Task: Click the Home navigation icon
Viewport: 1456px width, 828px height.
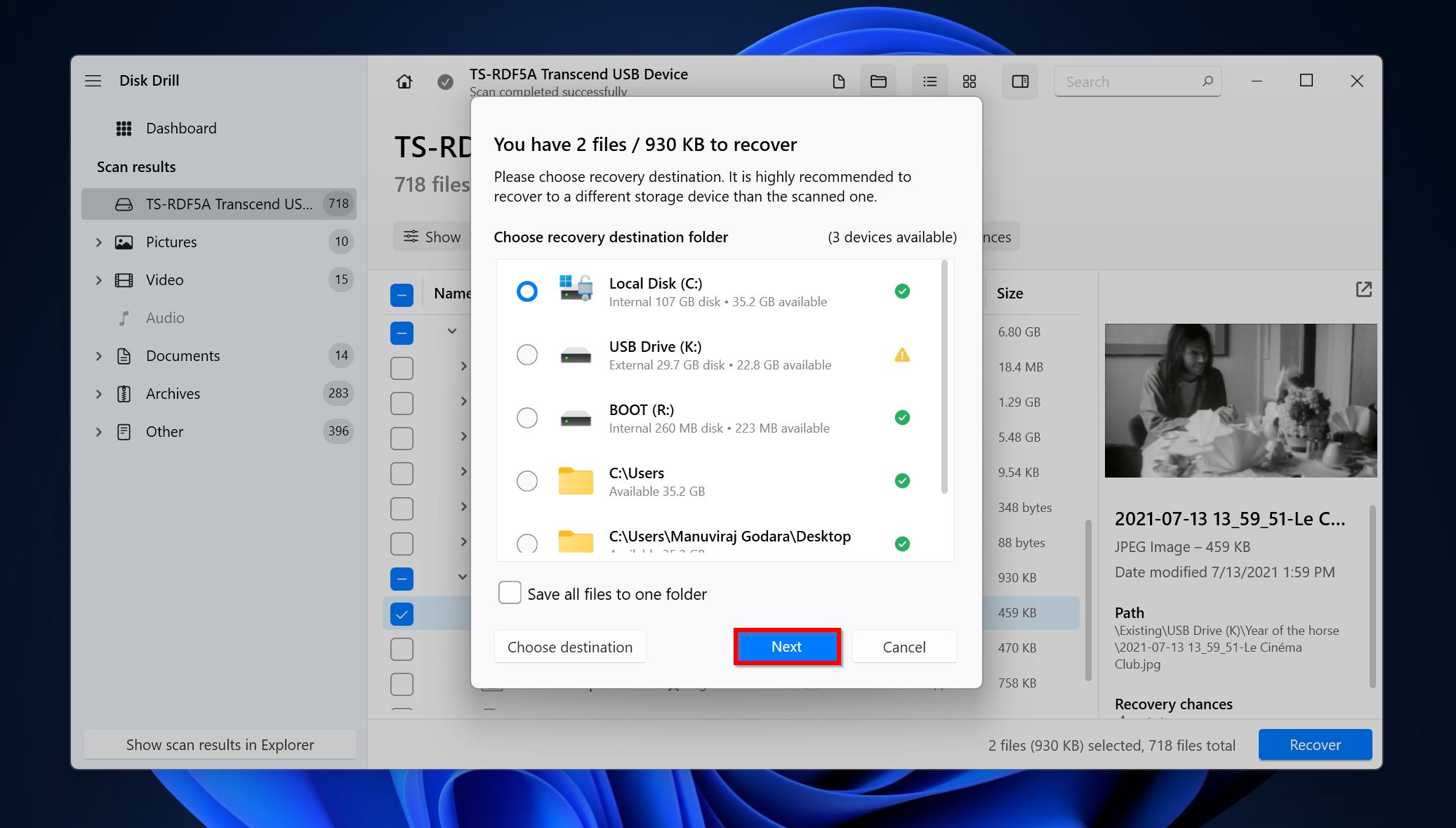Action: (x=404, y=81)
